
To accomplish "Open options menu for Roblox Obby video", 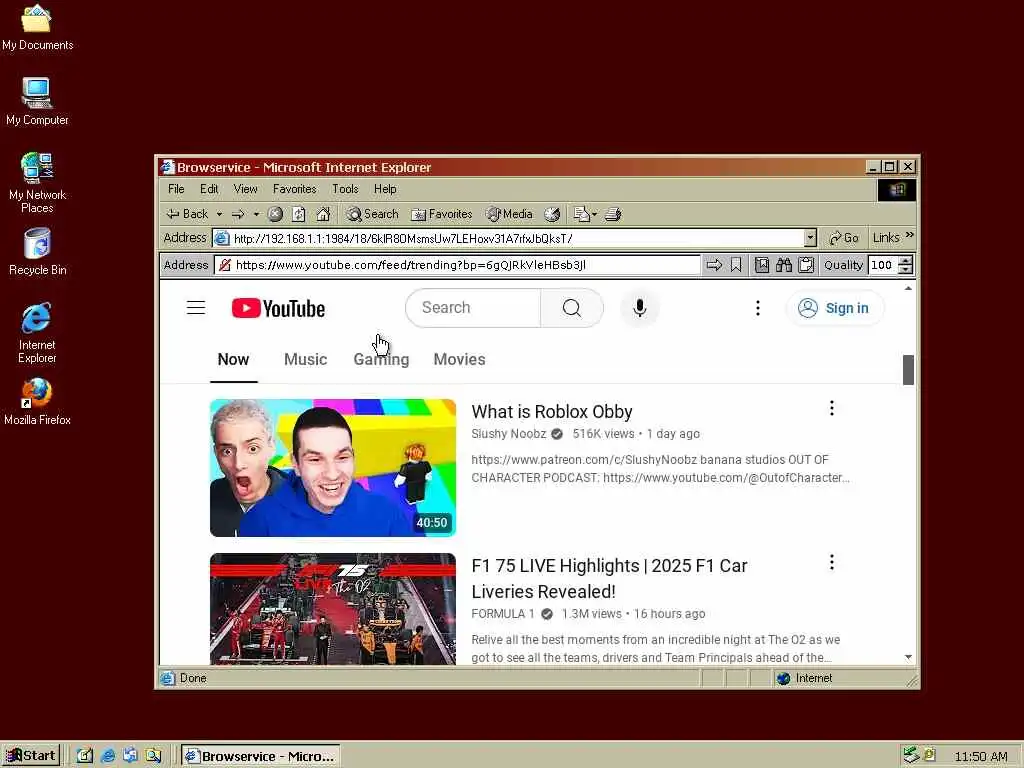I will point(831,409).
